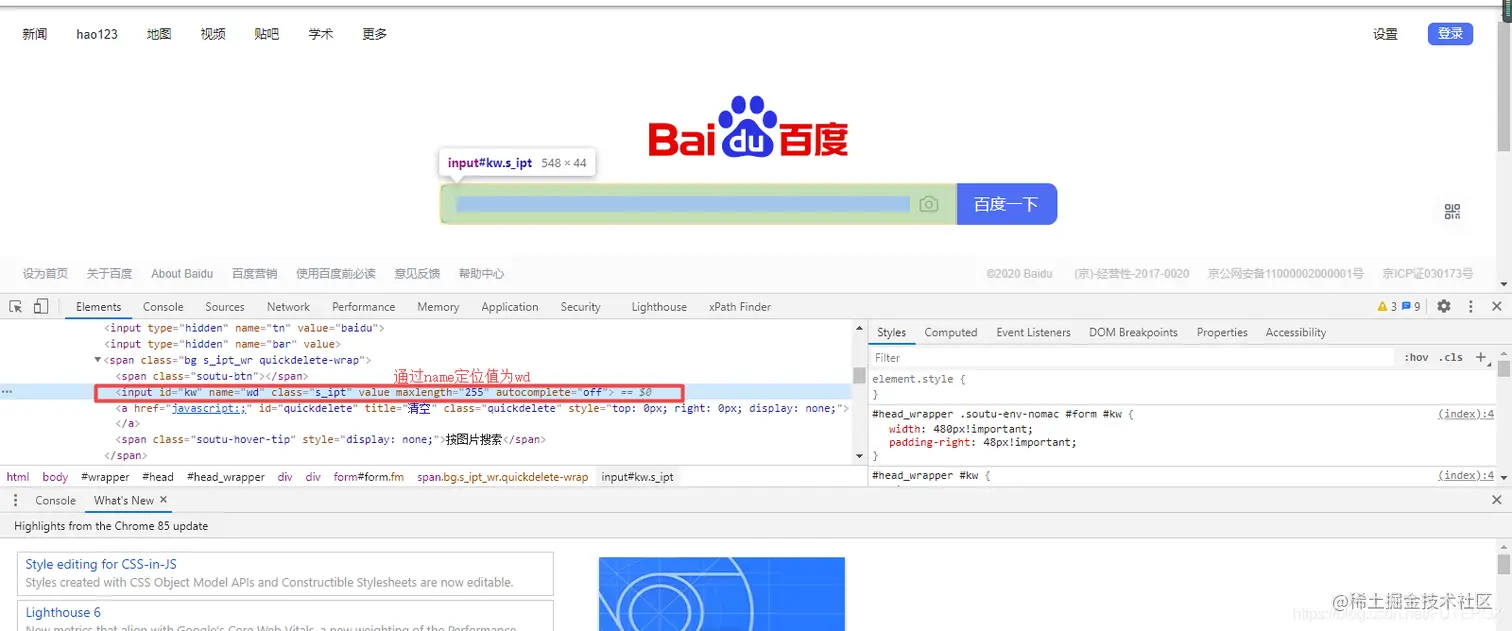Select #head_wrapper in the breadcrumb
This screenshot has width=1512, height=631.
[226, 477]
